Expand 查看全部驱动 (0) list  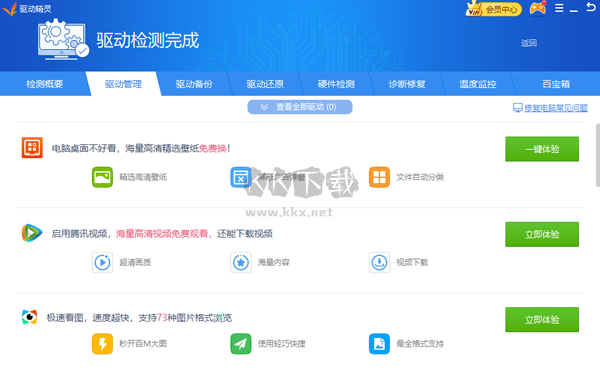300,107
